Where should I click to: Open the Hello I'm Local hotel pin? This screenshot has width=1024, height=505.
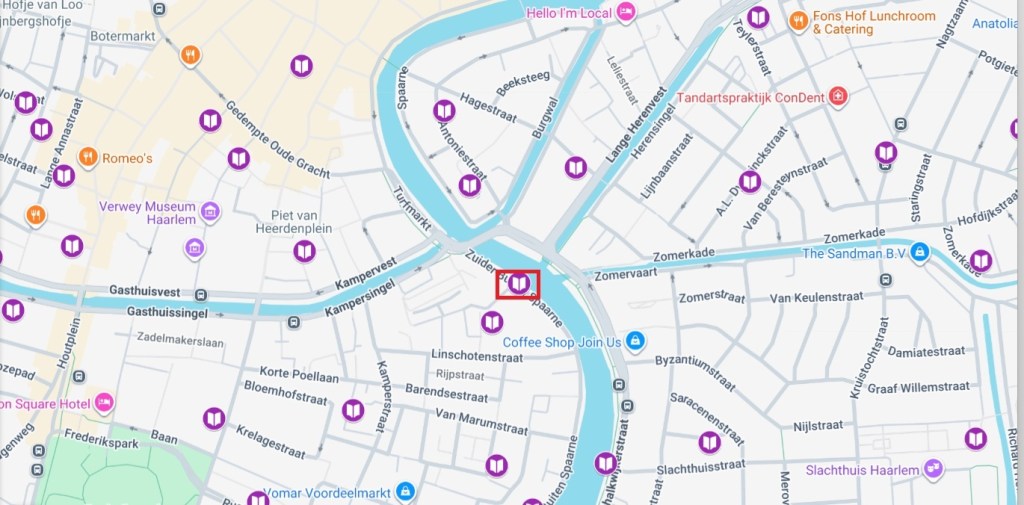pos(626,12)
